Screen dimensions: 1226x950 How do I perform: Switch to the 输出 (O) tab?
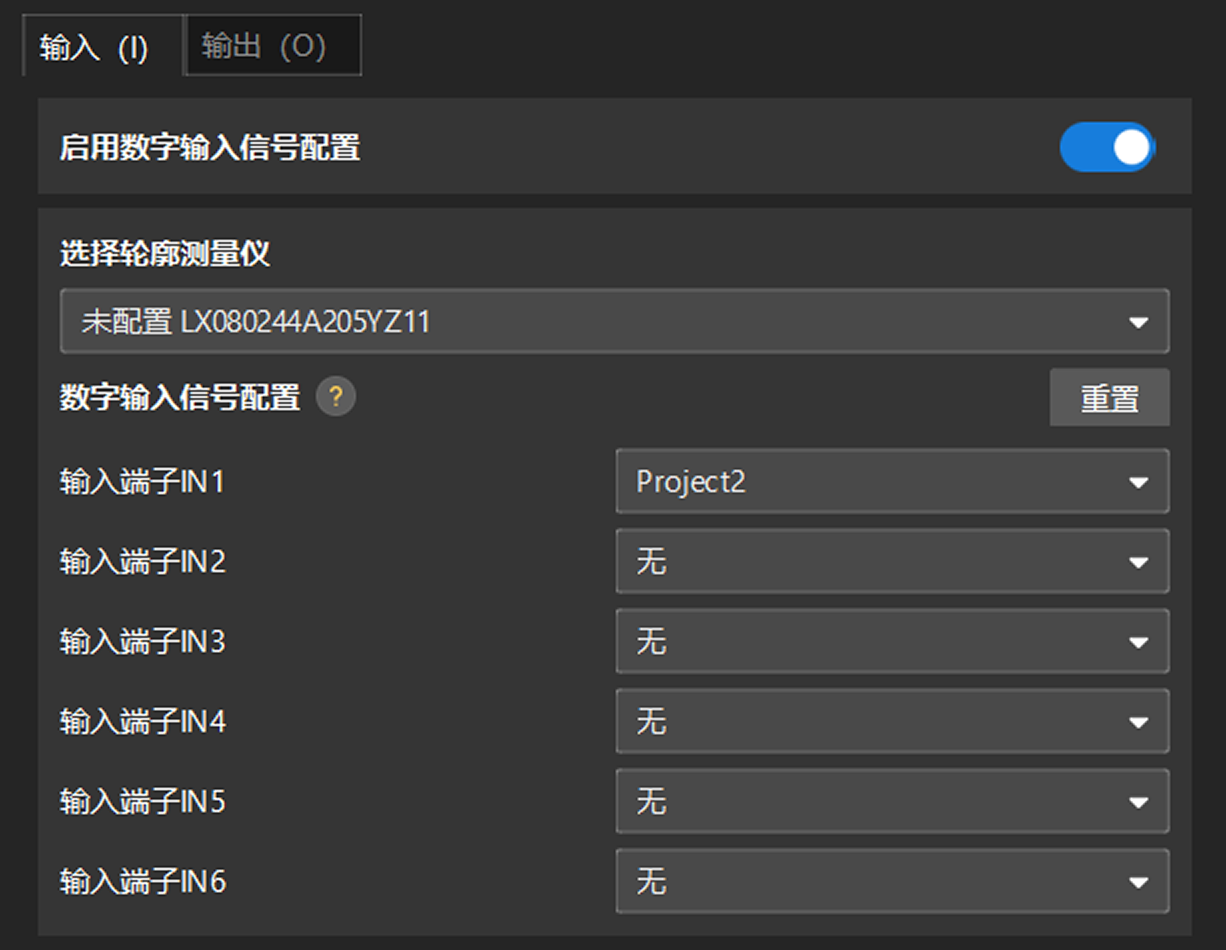tap(272, 44)
